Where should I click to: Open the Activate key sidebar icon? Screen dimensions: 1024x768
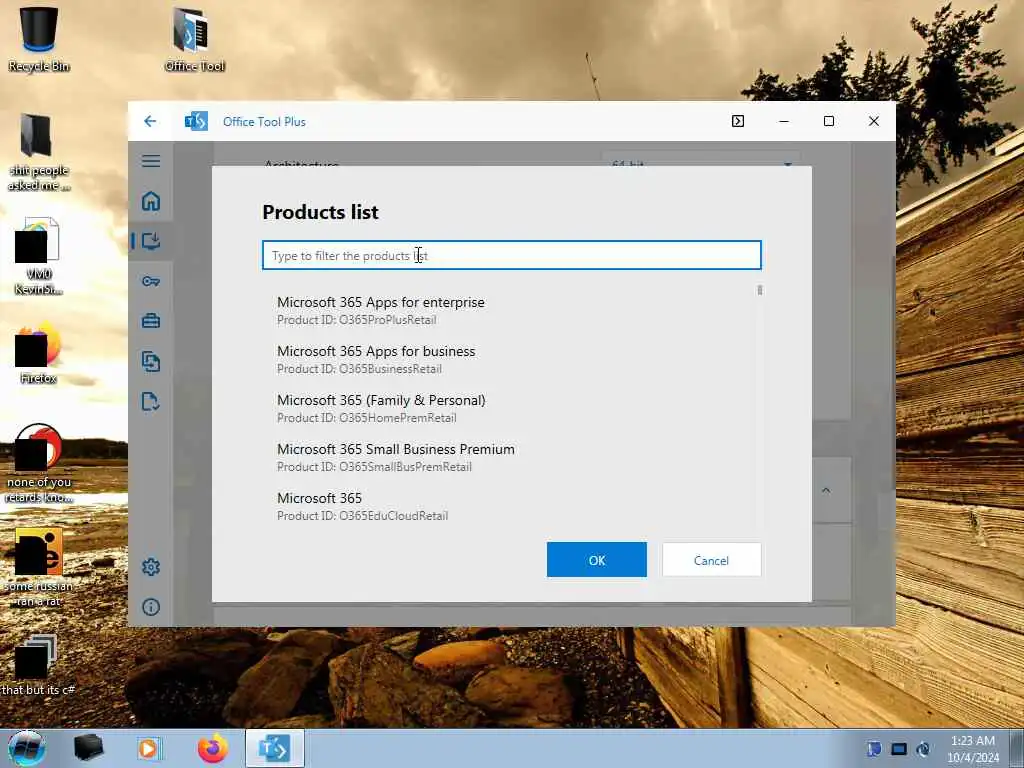point(151,281)
